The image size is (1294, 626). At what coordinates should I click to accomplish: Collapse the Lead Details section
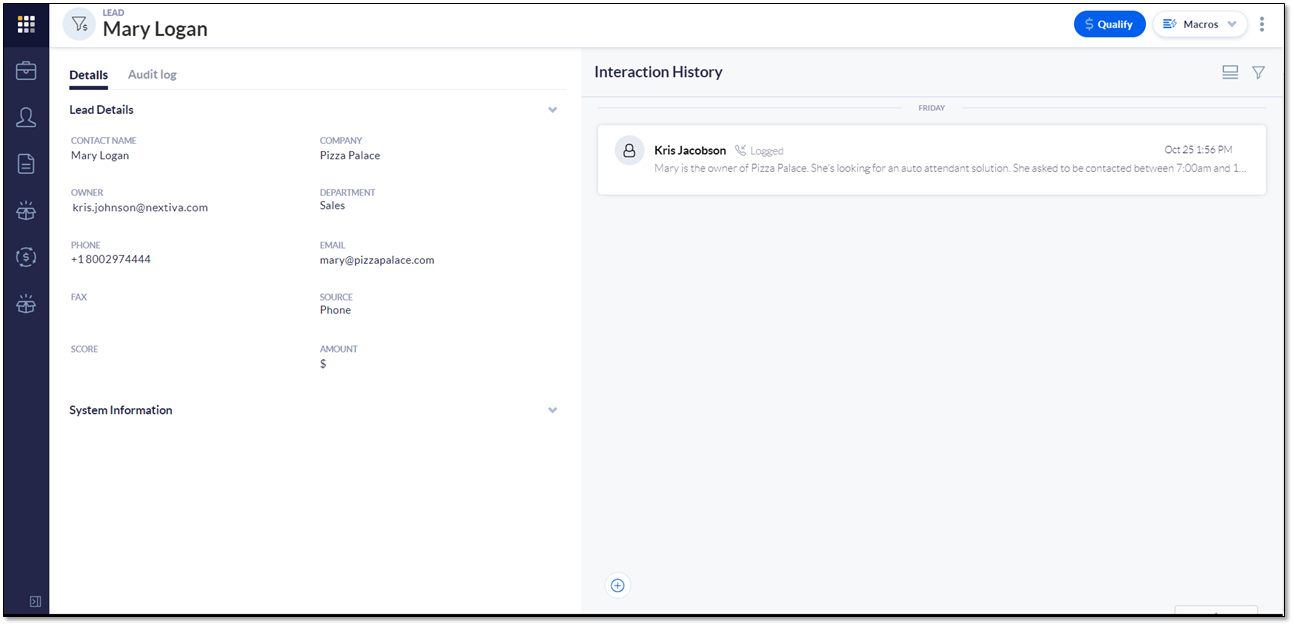click(552, 109)
